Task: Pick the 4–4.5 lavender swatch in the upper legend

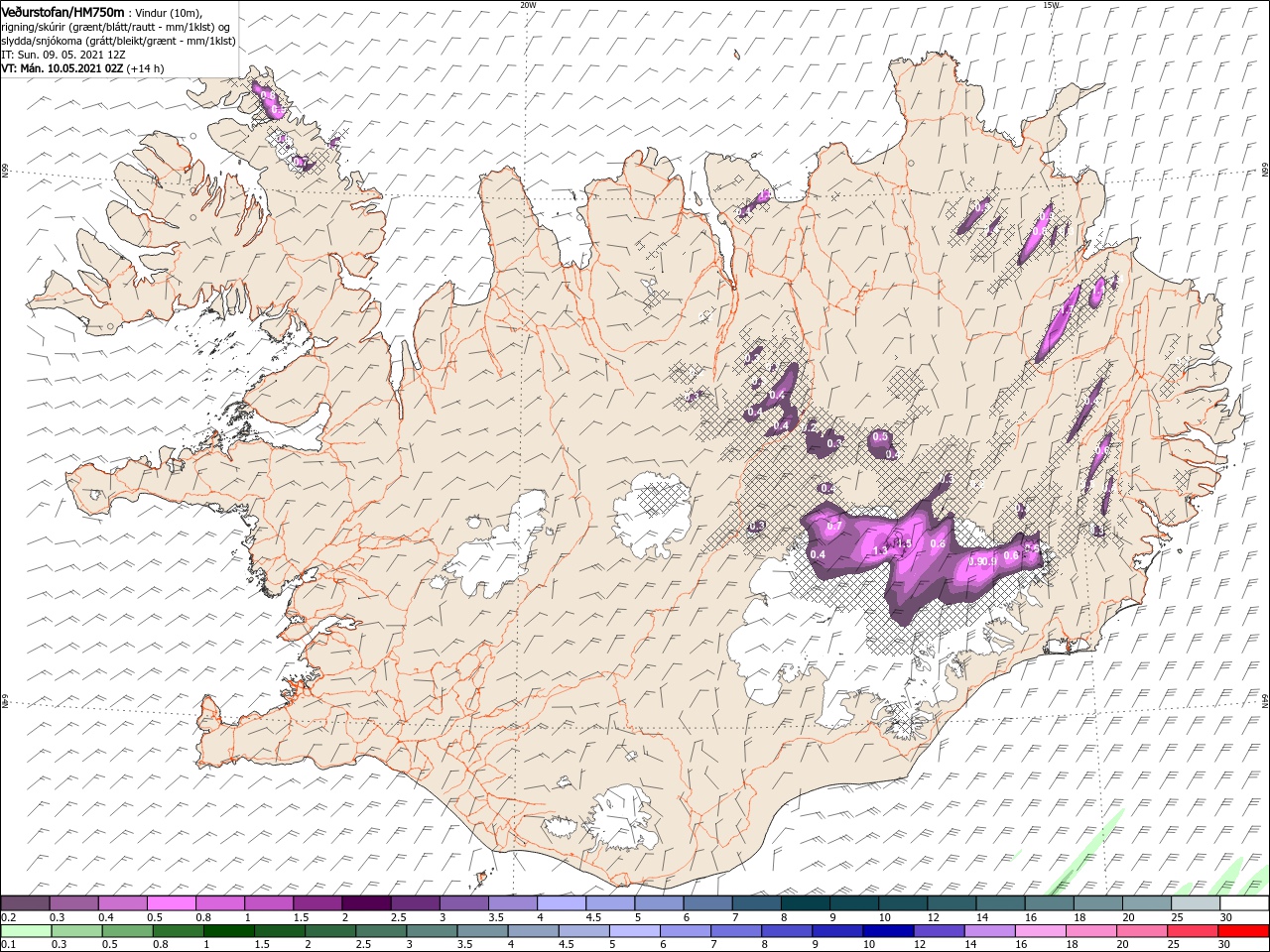Action: [562, 903]
